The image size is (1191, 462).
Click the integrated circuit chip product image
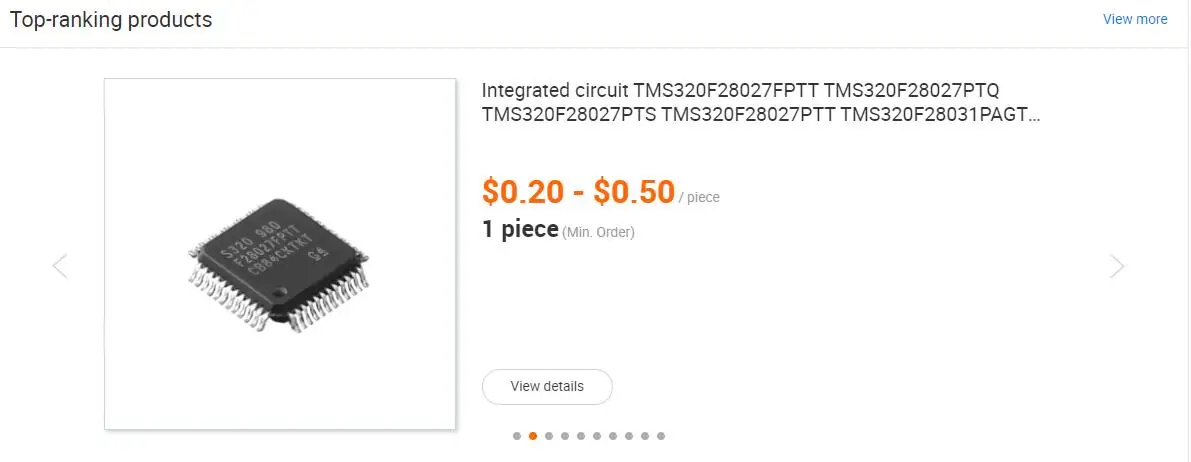point(280,254)
